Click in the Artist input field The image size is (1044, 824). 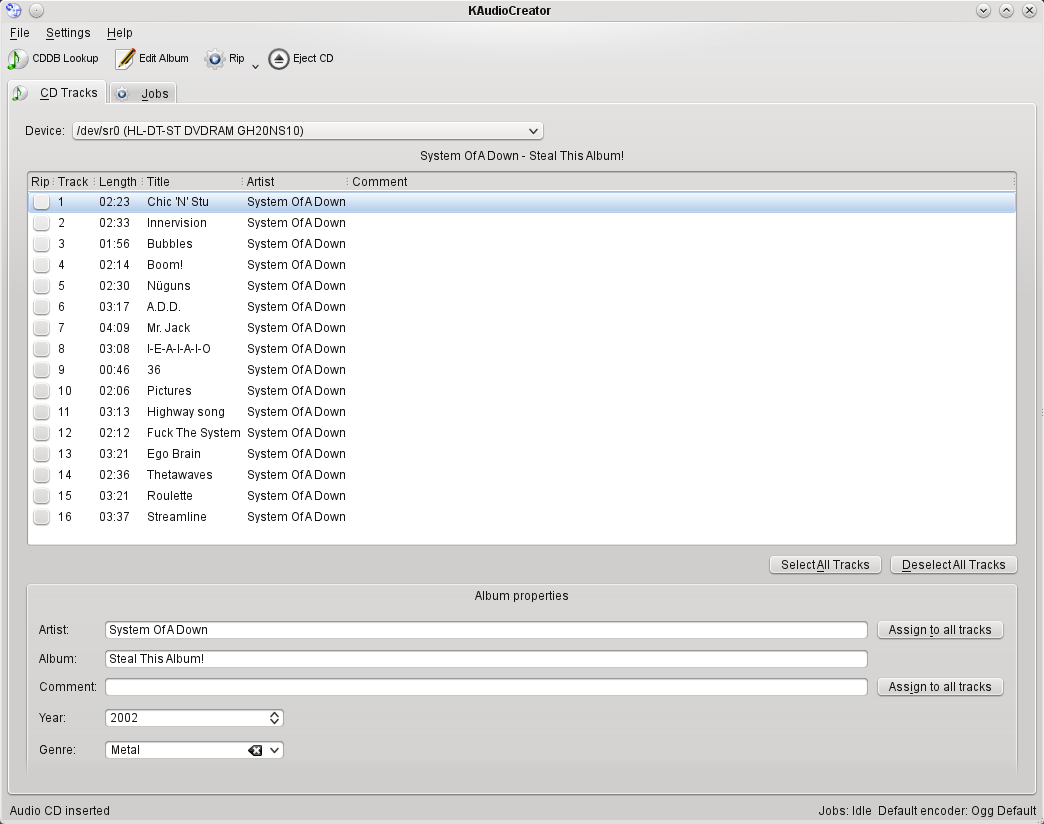pyautogui.click(x=486, y=630)
